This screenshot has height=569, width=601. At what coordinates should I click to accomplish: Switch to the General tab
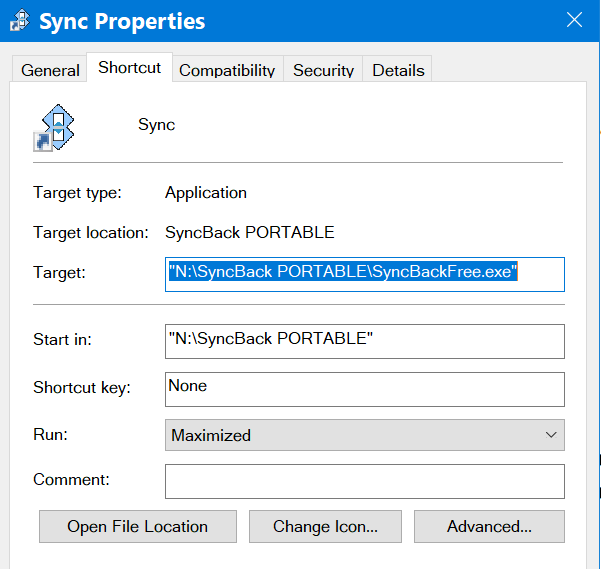coord(50,69)
